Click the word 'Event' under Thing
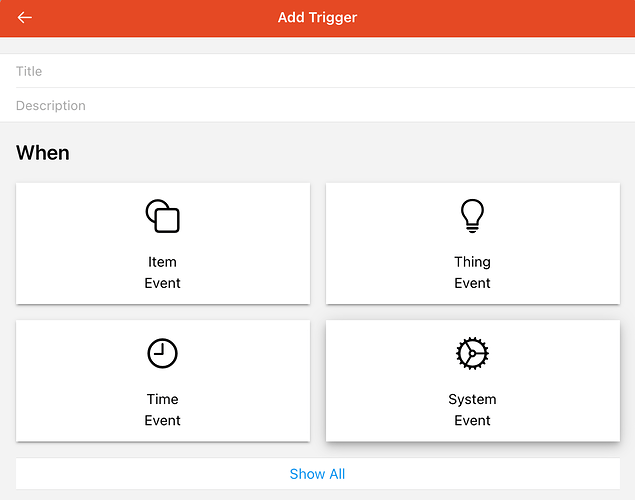This screenshot has height=500, width=635. point(472,283)
